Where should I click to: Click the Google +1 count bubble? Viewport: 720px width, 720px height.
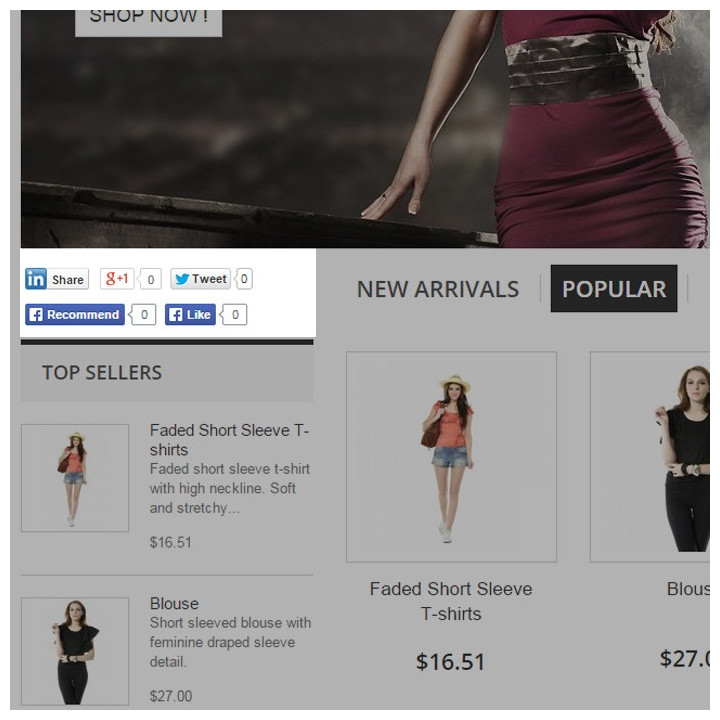150,279
